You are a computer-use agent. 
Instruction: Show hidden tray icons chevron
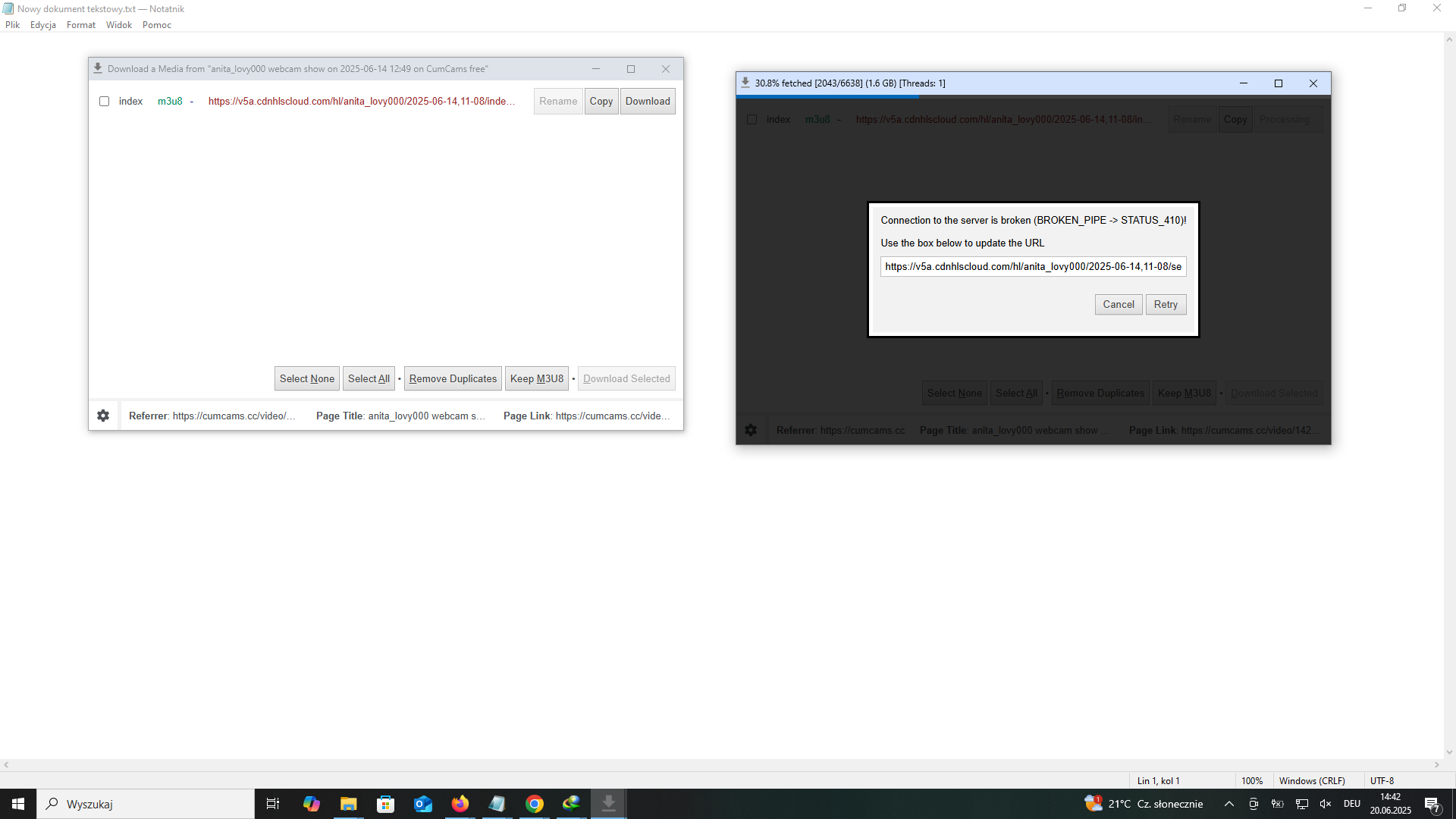pos(1229,804)
